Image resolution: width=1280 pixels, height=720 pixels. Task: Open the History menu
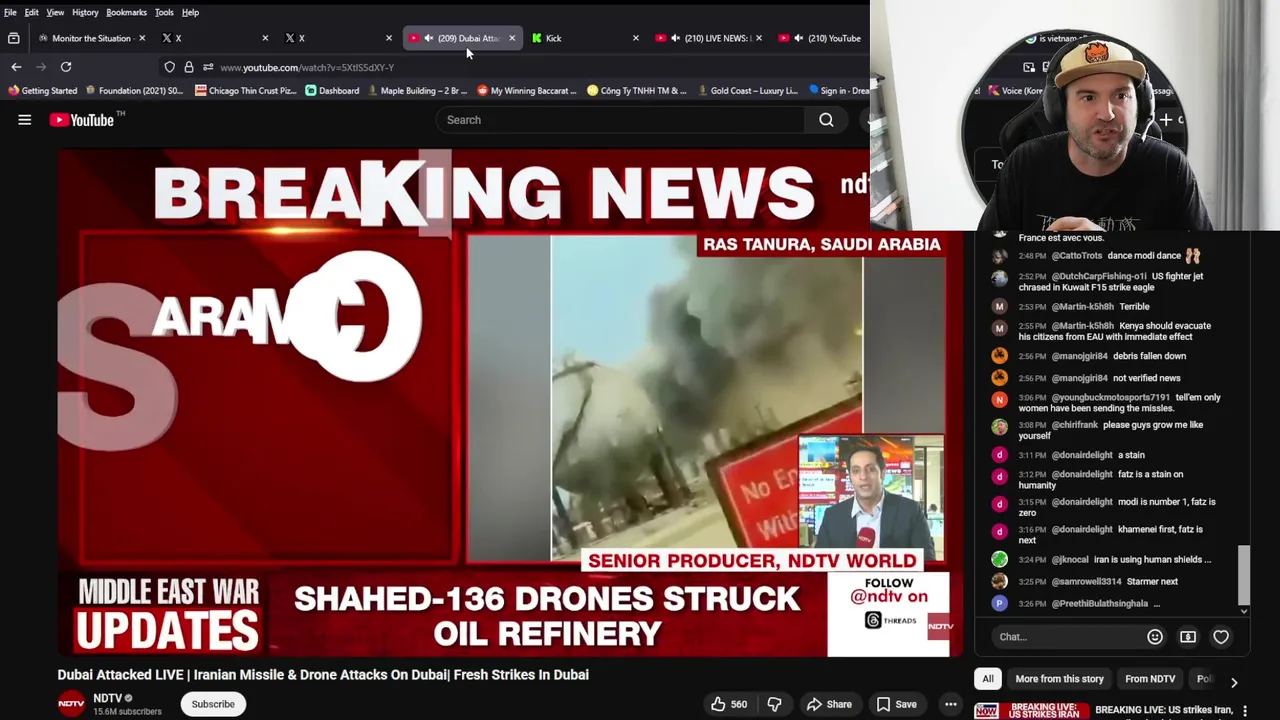[85, 12]
